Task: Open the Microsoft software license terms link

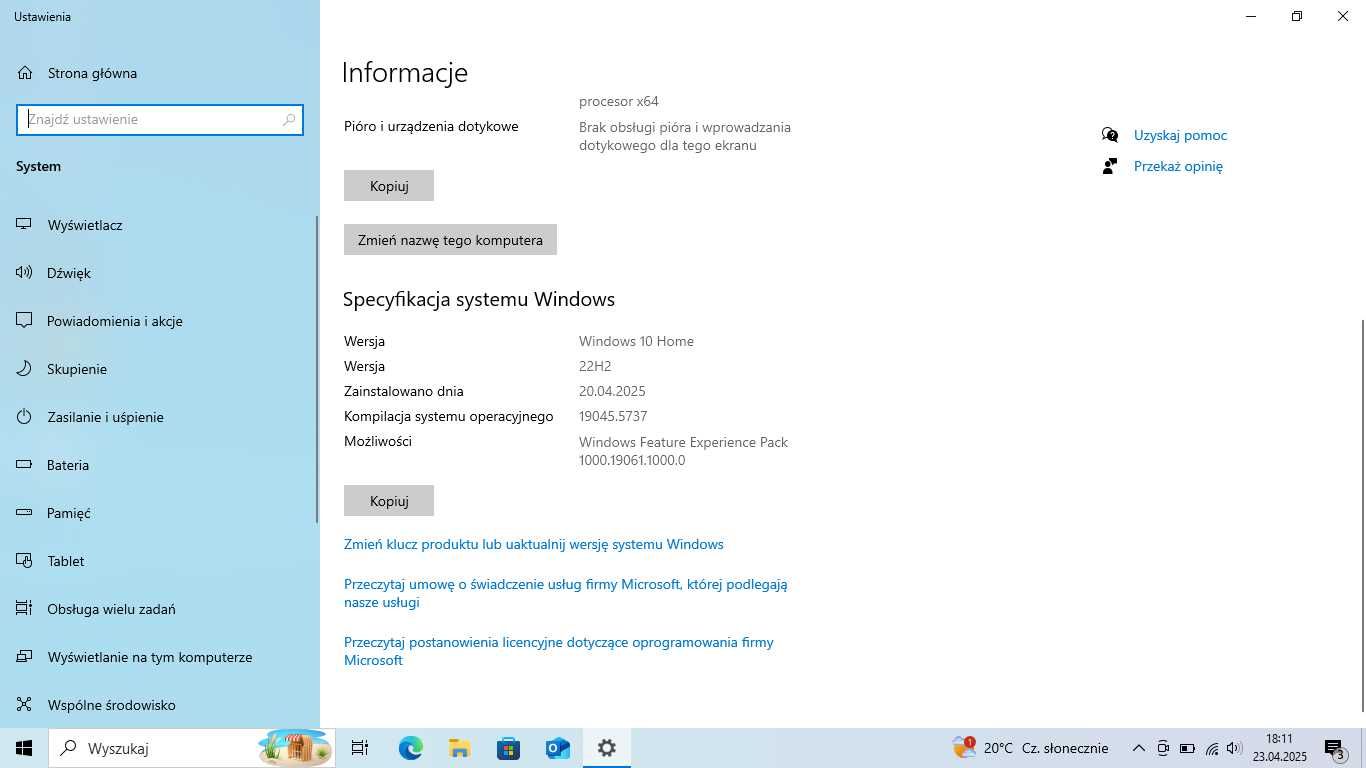Action: point(559,651)
